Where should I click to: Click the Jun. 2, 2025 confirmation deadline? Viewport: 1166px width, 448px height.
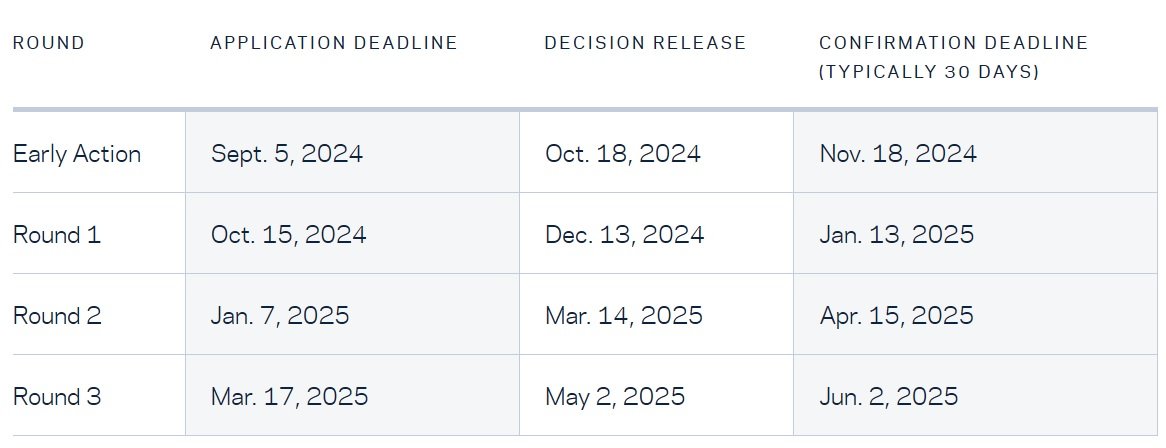[x=889, y=397]
